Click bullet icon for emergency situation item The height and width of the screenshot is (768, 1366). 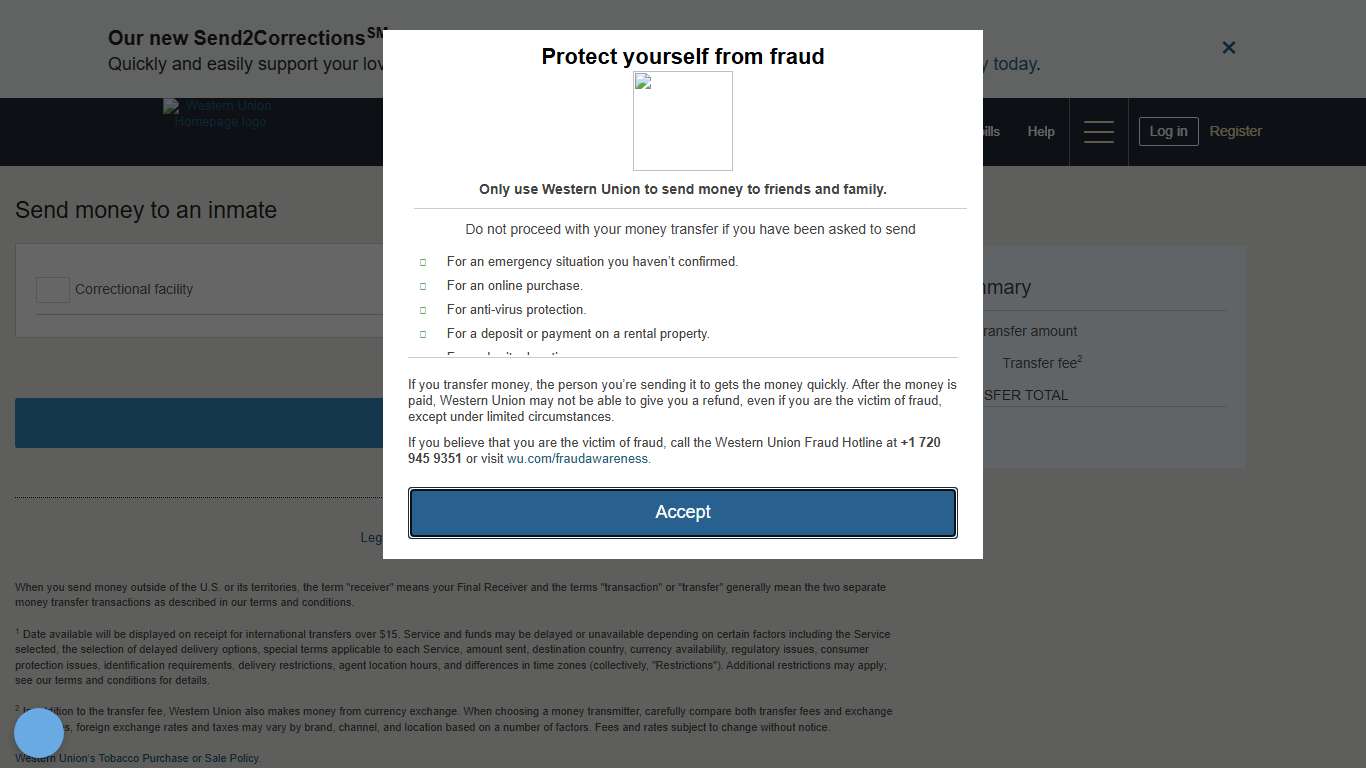[423, 262]
